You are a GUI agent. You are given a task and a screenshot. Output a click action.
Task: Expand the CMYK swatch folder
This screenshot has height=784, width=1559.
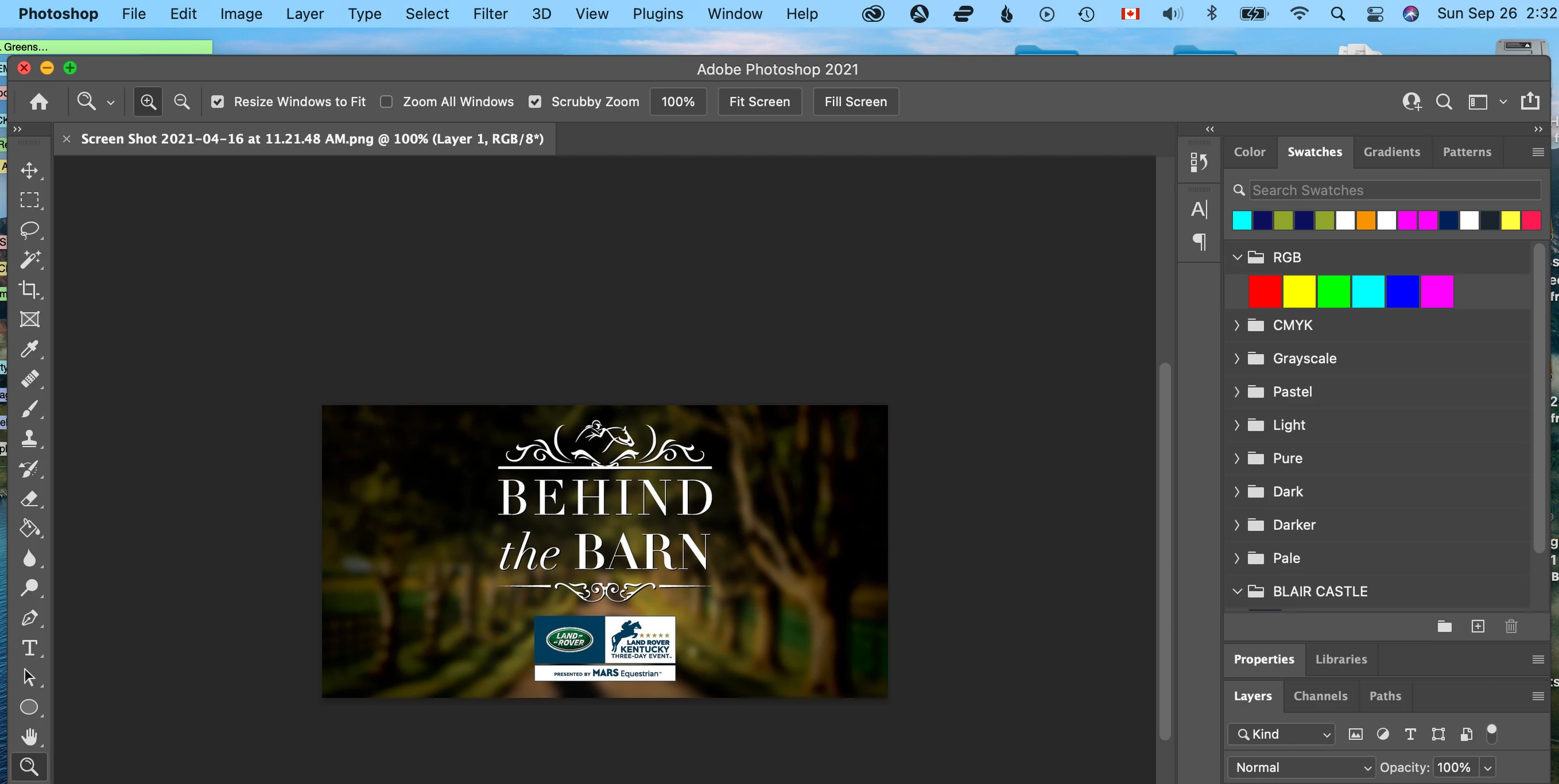(x=1237, y=325)
